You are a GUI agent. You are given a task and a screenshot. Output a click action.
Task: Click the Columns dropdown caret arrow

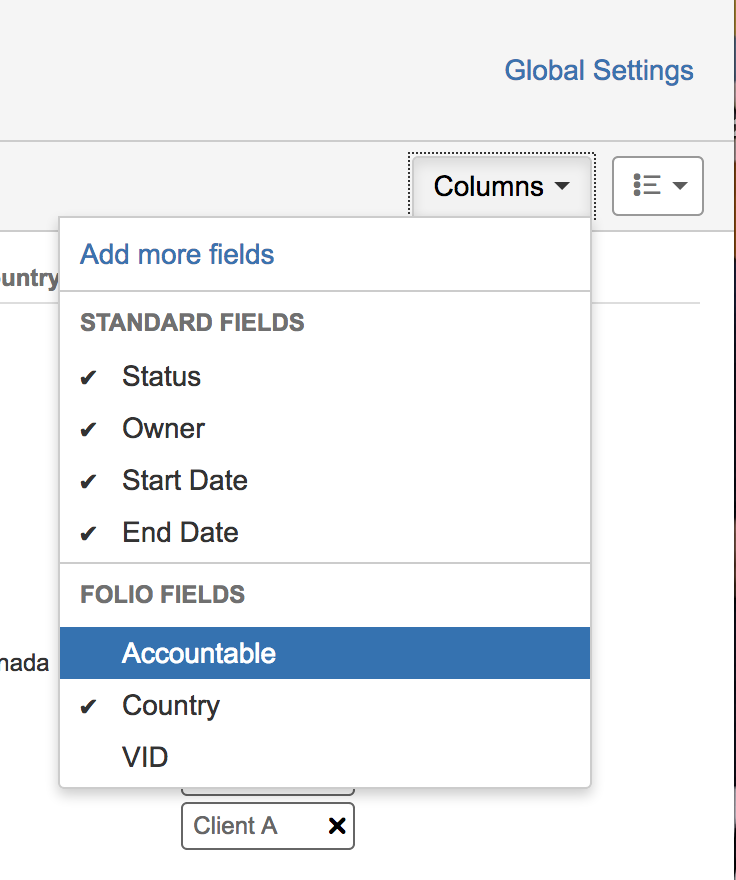(x=562, y=187)
